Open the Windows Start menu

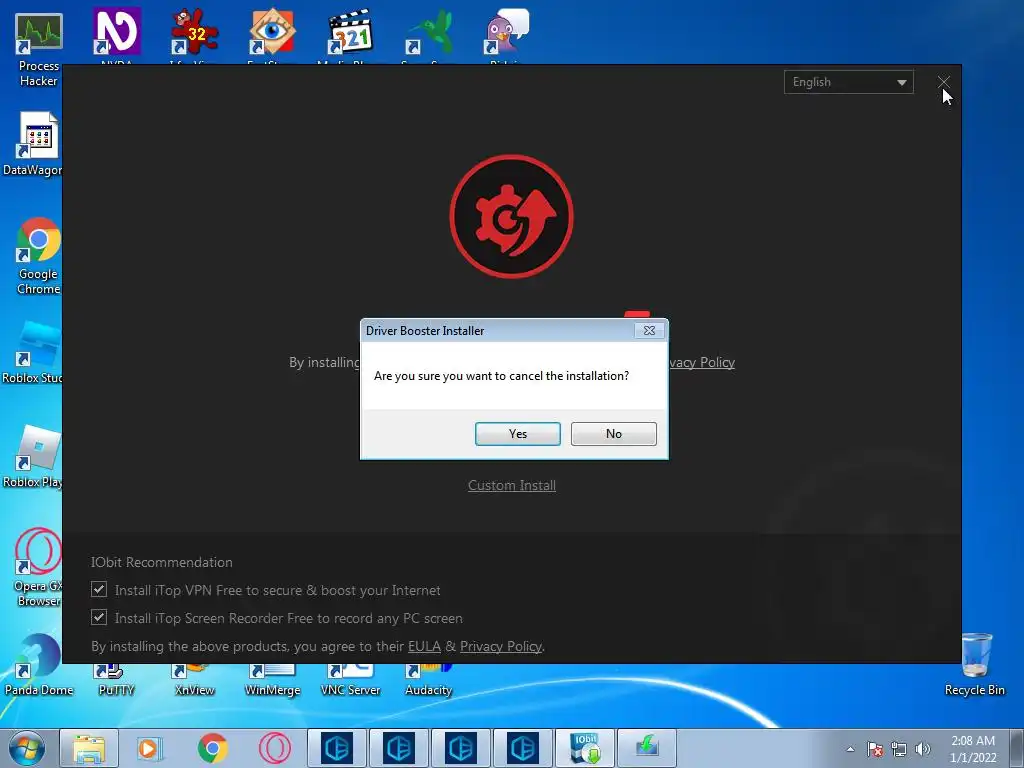(x=27, y=748)
